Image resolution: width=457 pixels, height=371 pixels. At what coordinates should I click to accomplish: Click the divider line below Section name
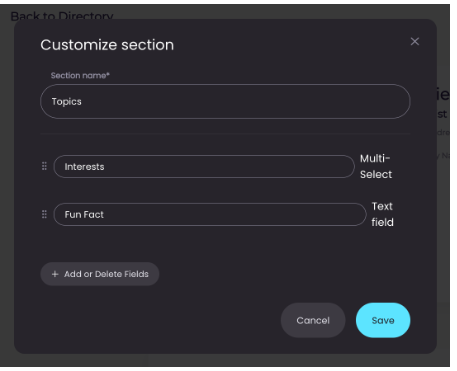(x=225, y=134)
